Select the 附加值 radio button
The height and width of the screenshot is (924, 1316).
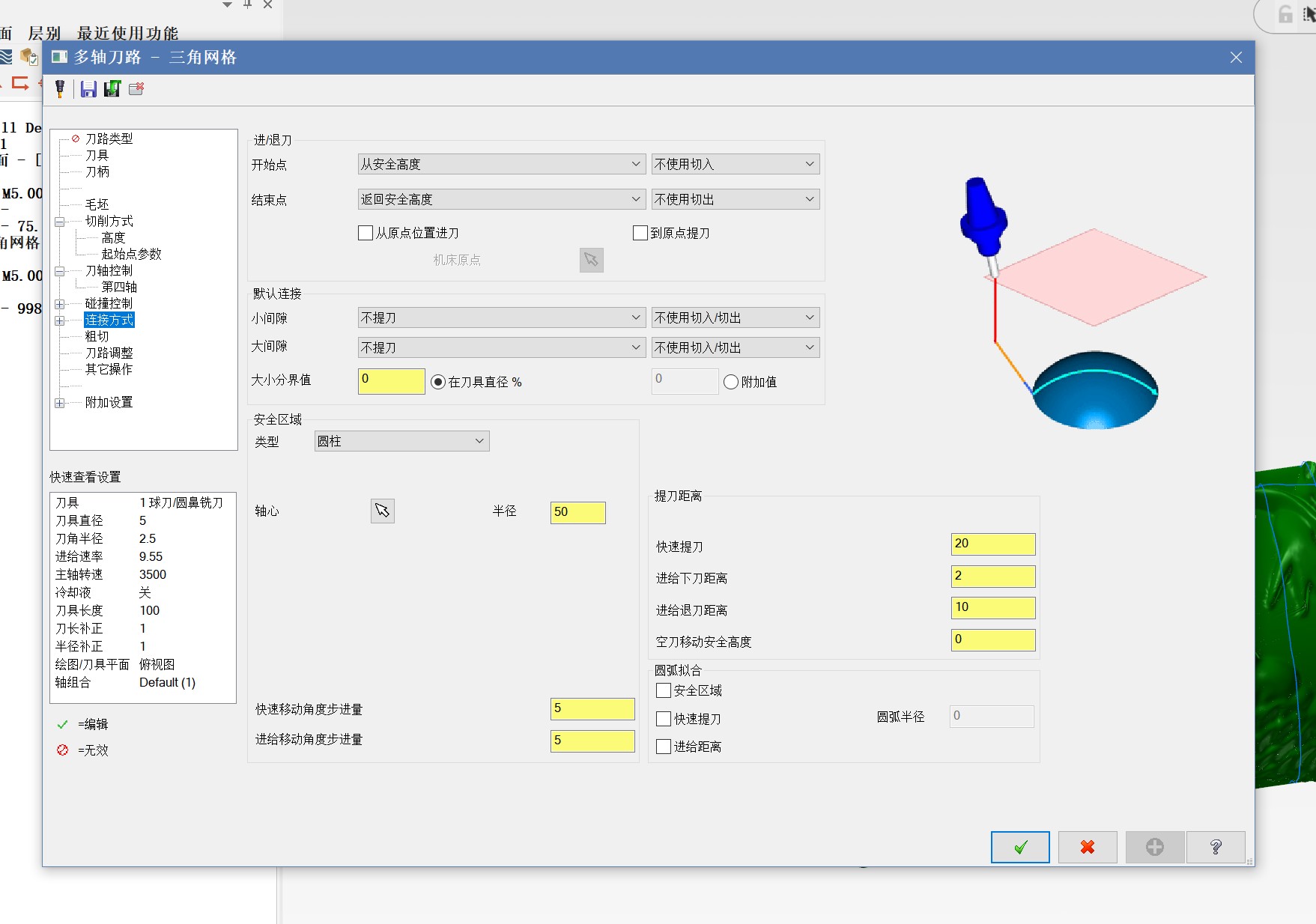[731, 382]
